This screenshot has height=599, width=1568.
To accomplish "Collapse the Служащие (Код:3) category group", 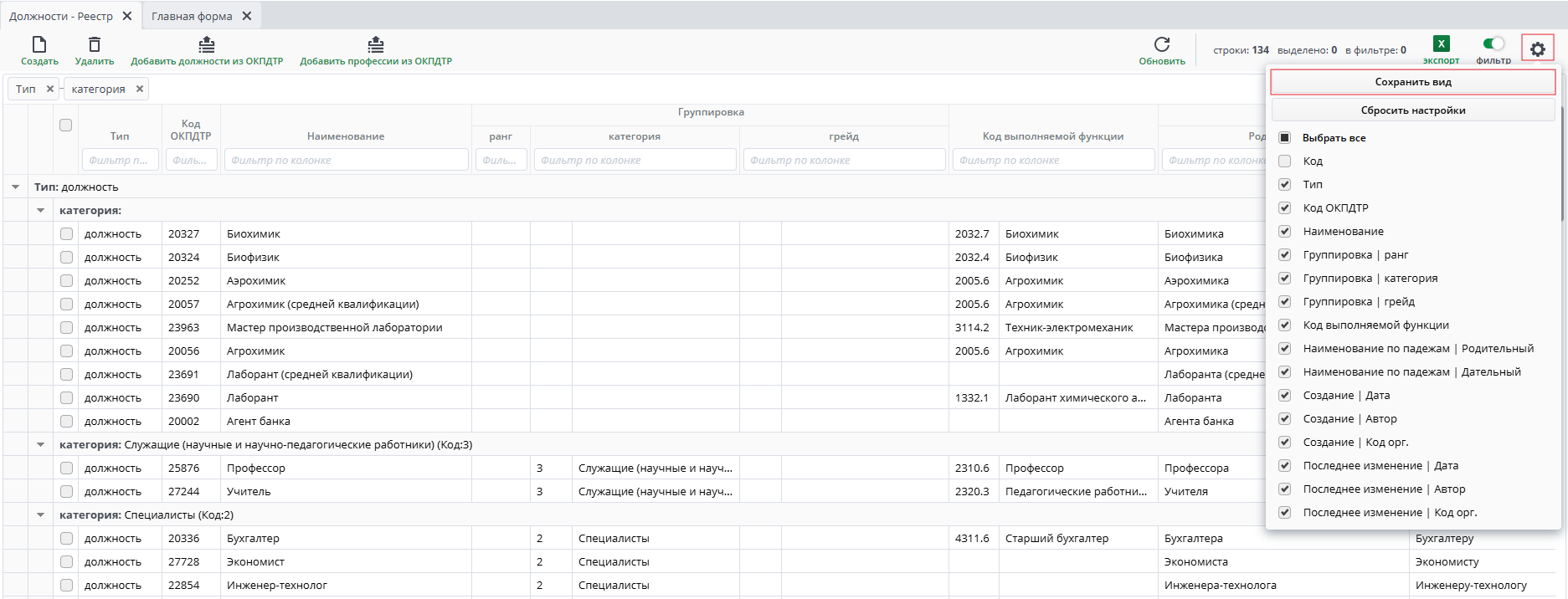I will [40, 445].
